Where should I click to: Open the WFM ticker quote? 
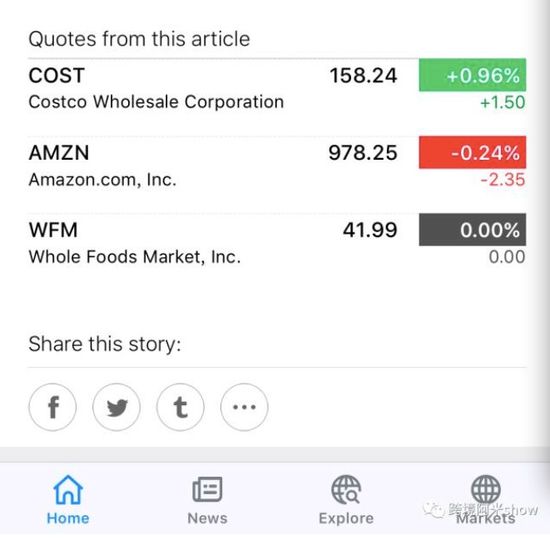point(53,230)
